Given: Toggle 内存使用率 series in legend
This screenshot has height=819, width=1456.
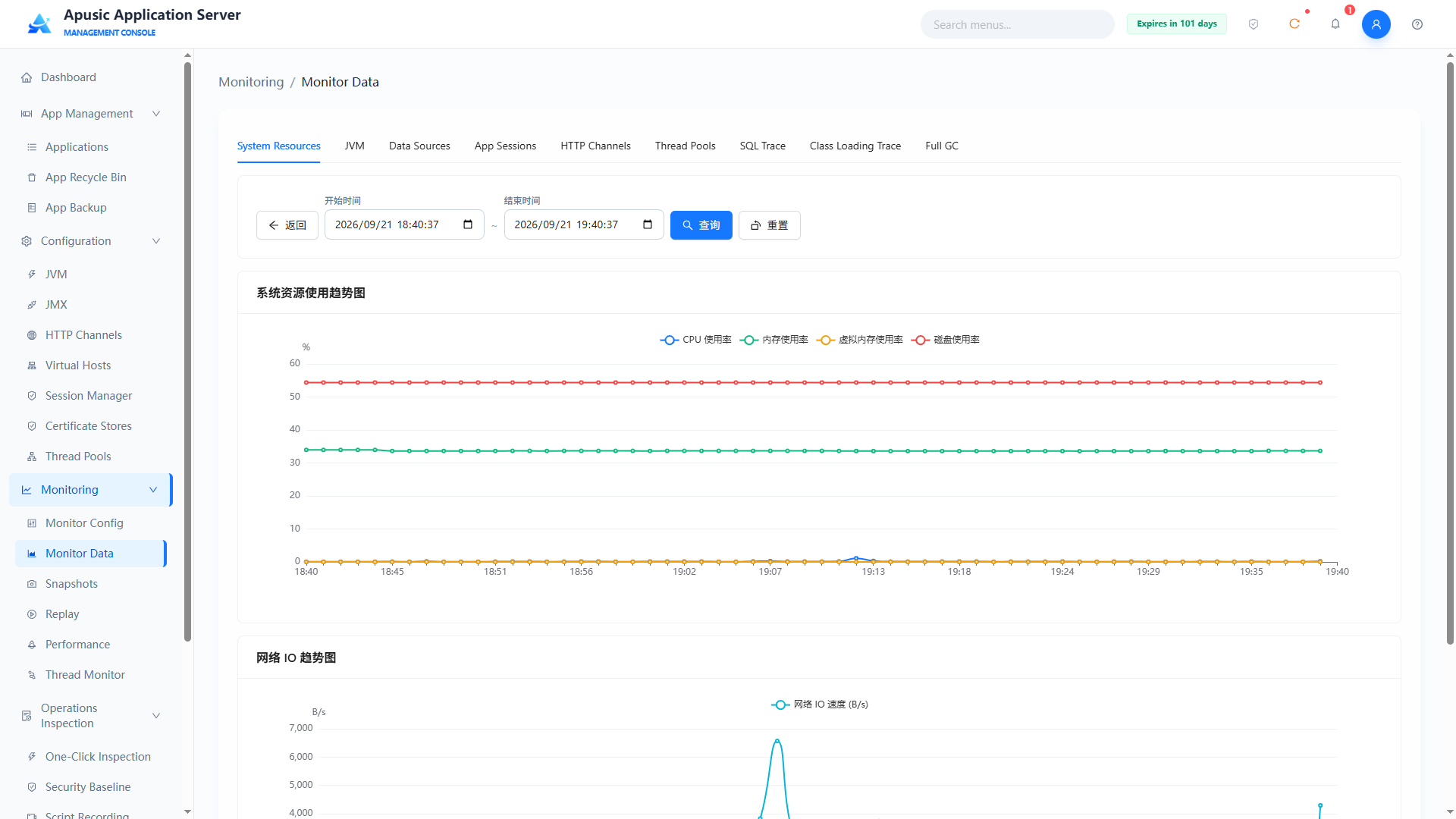Looking at the screenshot, I should (773, 340).
